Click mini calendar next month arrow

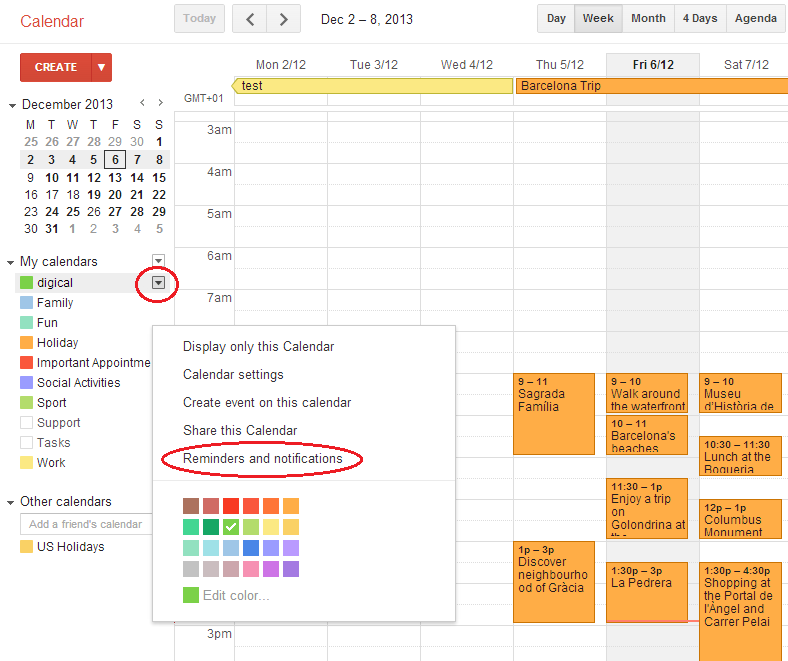tap(160, 103)
